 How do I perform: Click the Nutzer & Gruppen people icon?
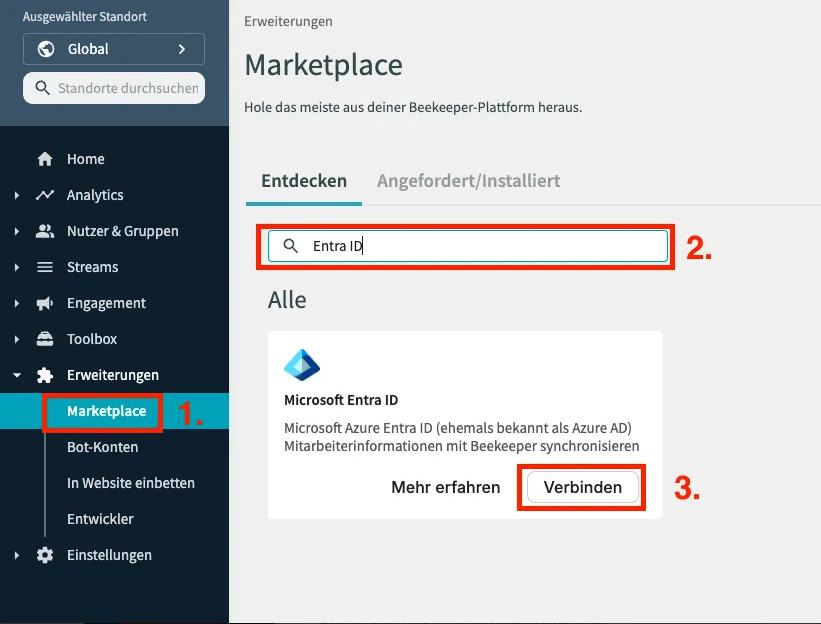tap(45, 231)
